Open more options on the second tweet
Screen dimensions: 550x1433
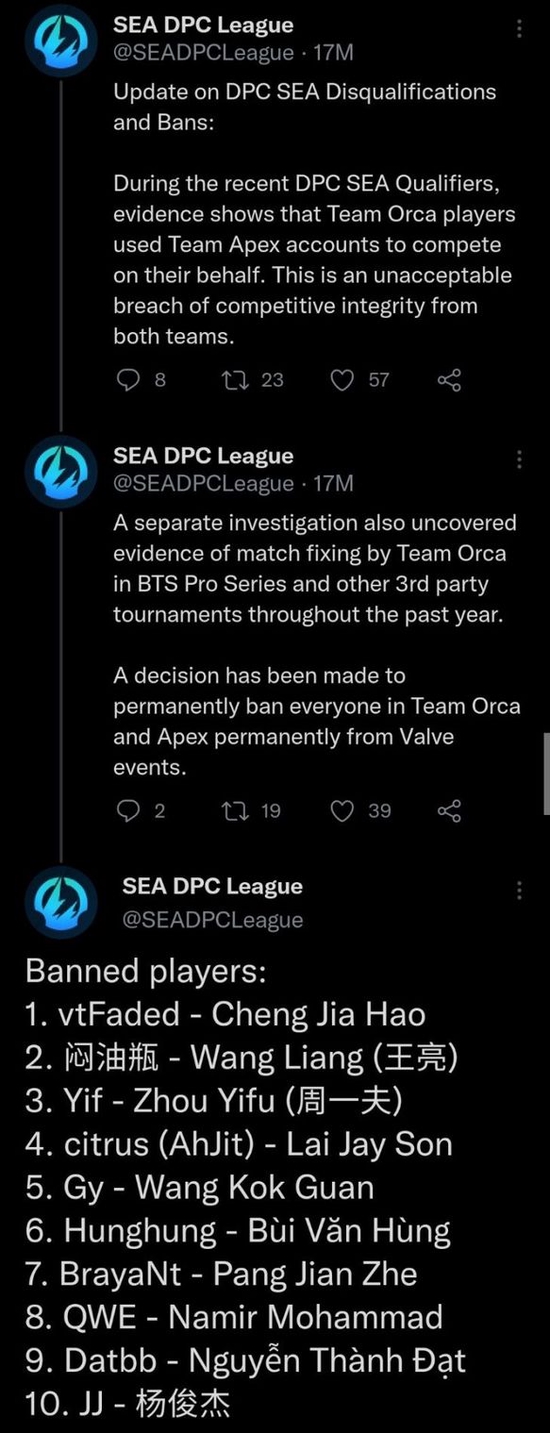coord(519,459)
